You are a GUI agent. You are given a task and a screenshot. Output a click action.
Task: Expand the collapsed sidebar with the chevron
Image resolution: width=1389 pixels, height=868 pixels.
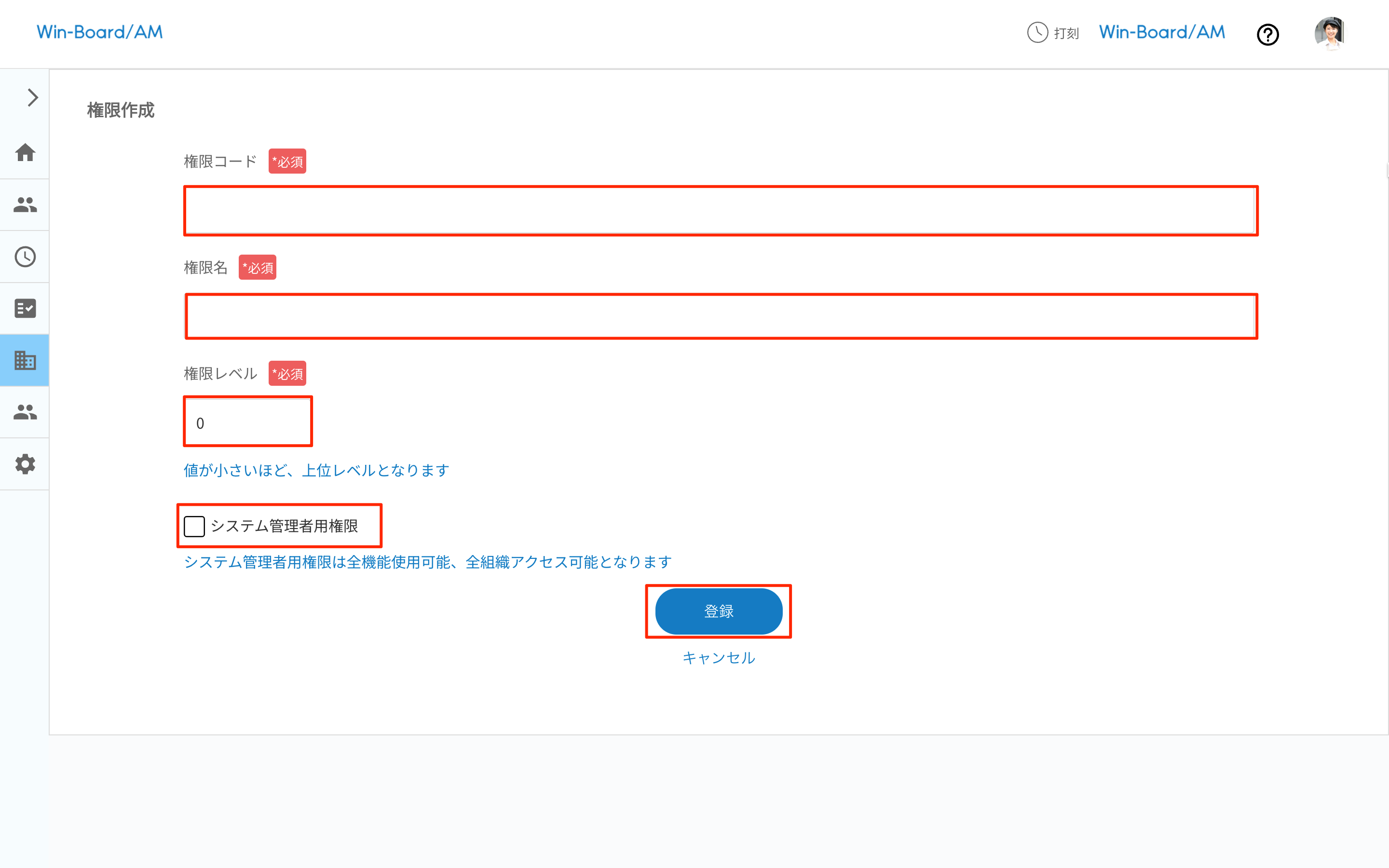point(31,97)
